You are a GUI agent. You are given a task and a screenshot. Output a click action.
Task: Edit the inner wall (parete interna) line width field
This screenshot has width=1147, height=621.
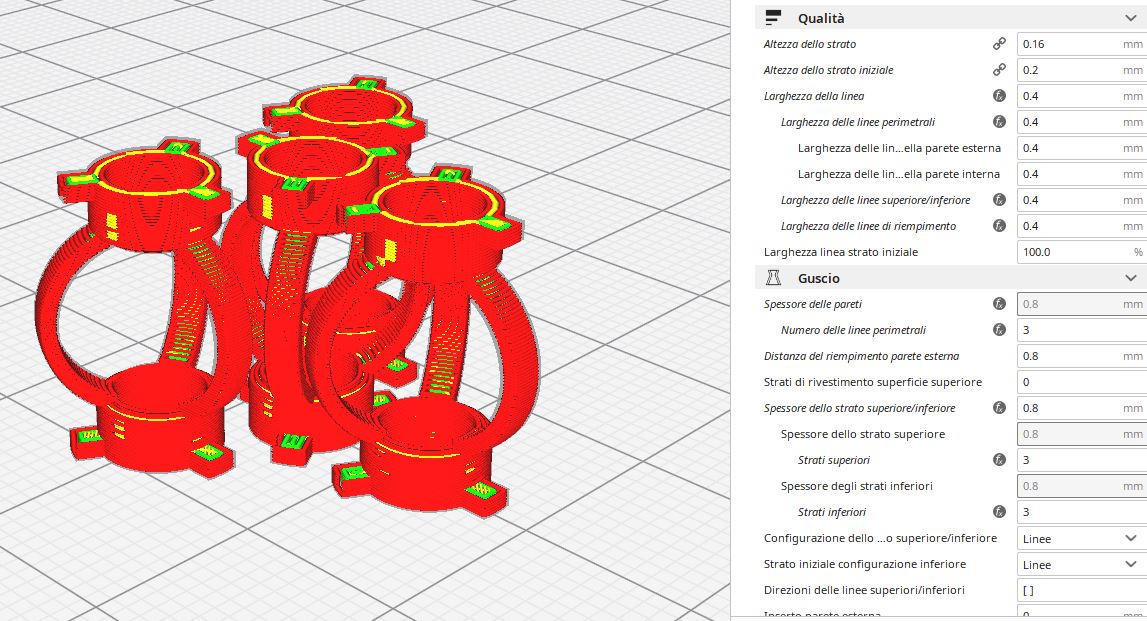tap(1082, 174)
